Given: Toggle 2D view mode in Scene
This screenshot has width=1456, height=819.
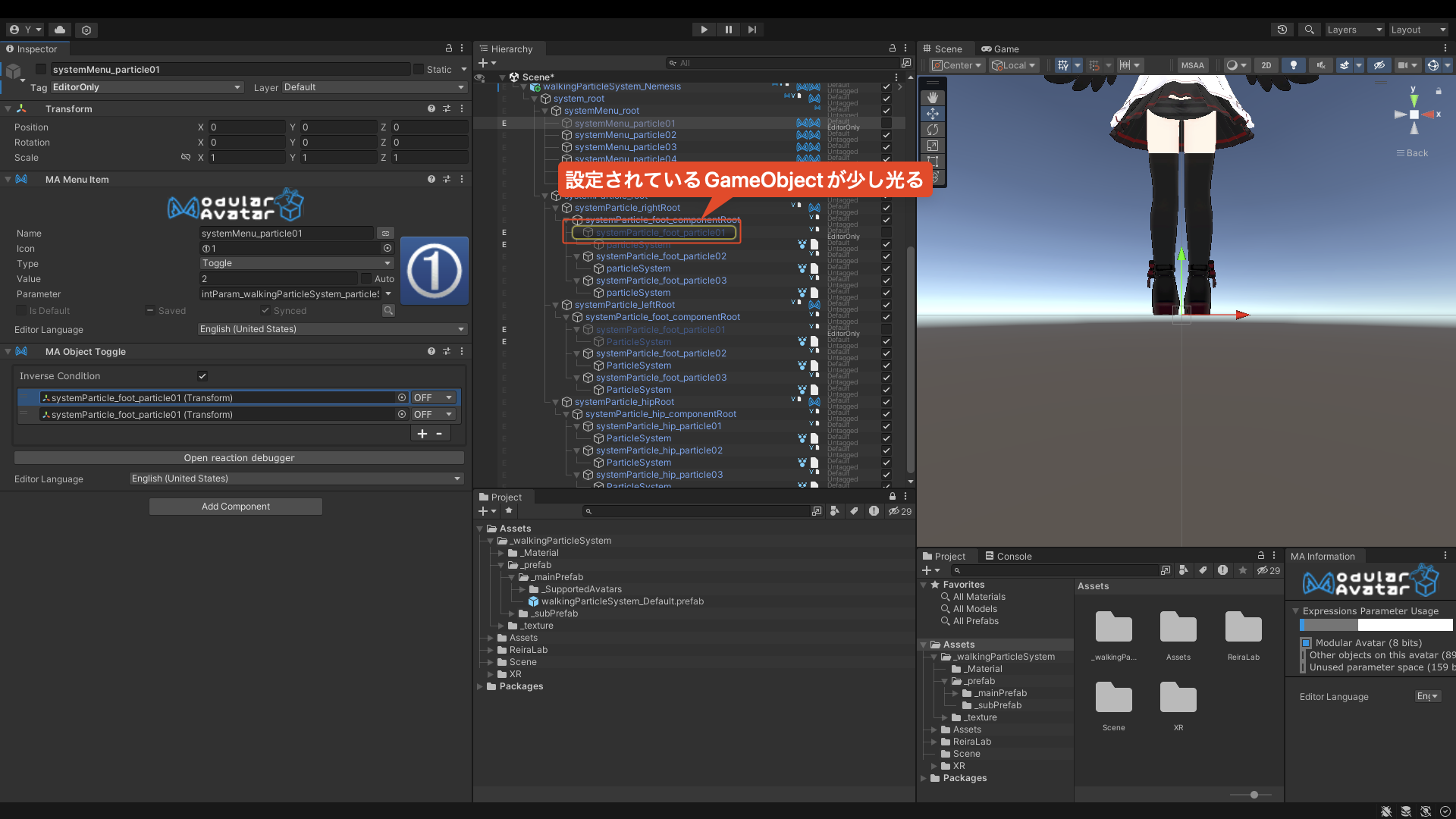Looking at the screenshot, I should [x=1266, y=65].
